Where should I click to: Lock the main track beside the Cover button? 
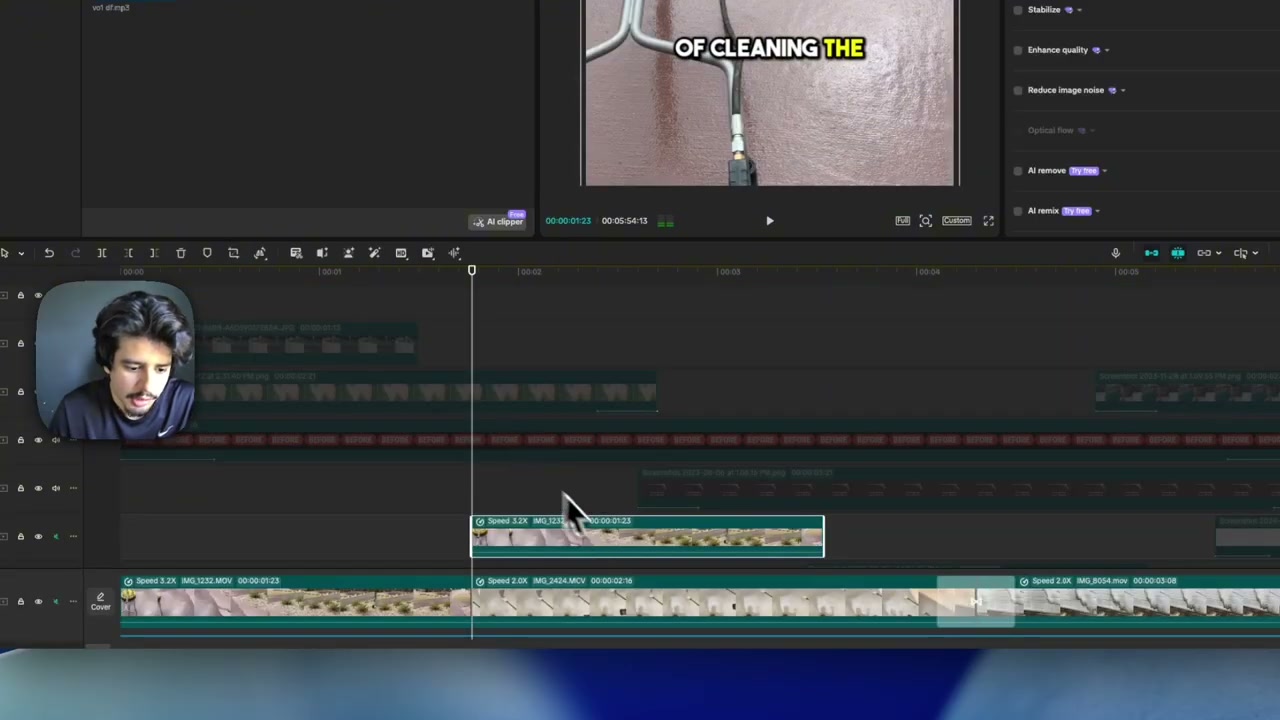click(x=20, y=601)
